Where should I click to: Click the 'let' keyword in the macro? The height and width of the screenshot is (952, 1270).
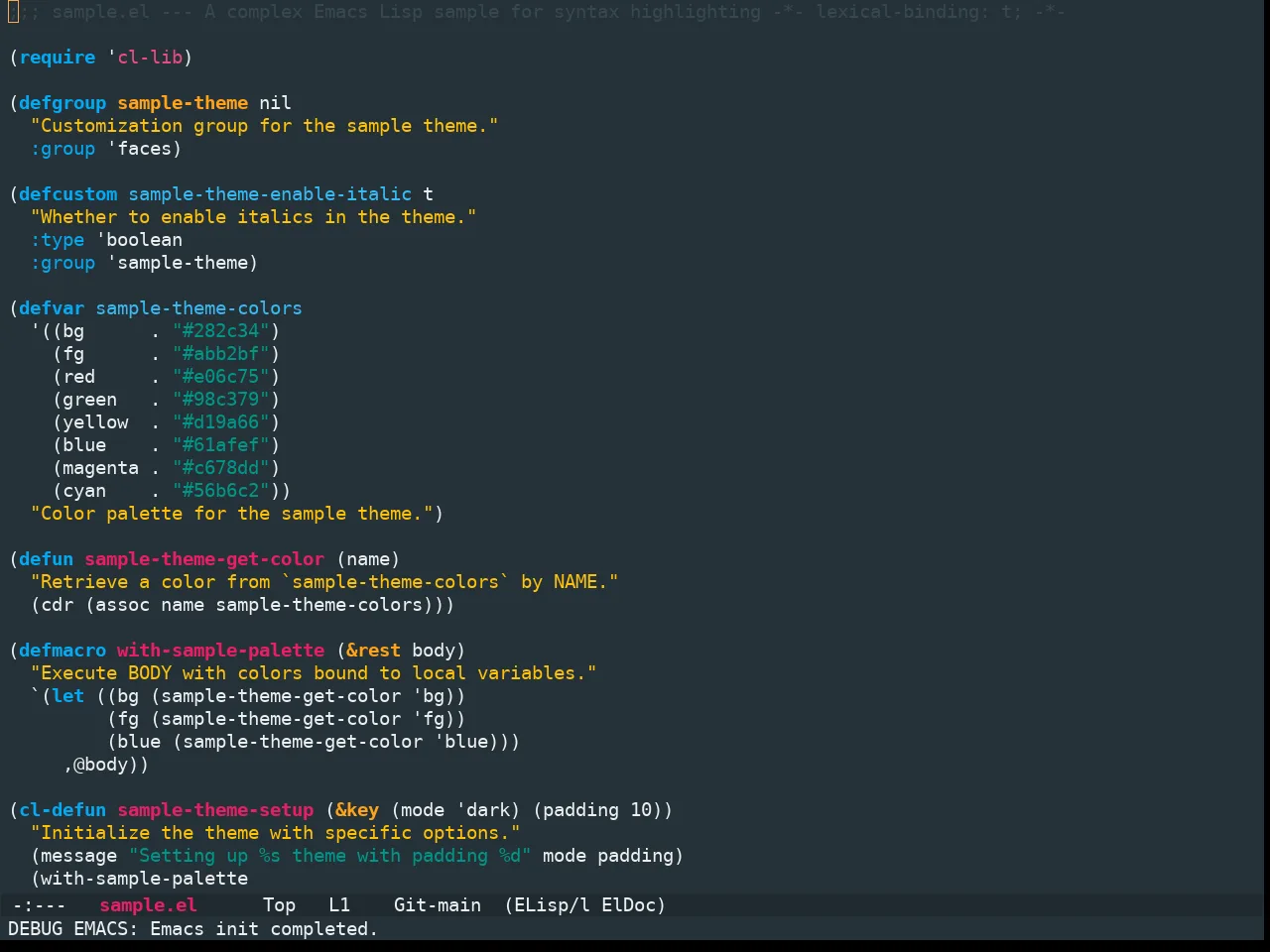tap(68, 696)
